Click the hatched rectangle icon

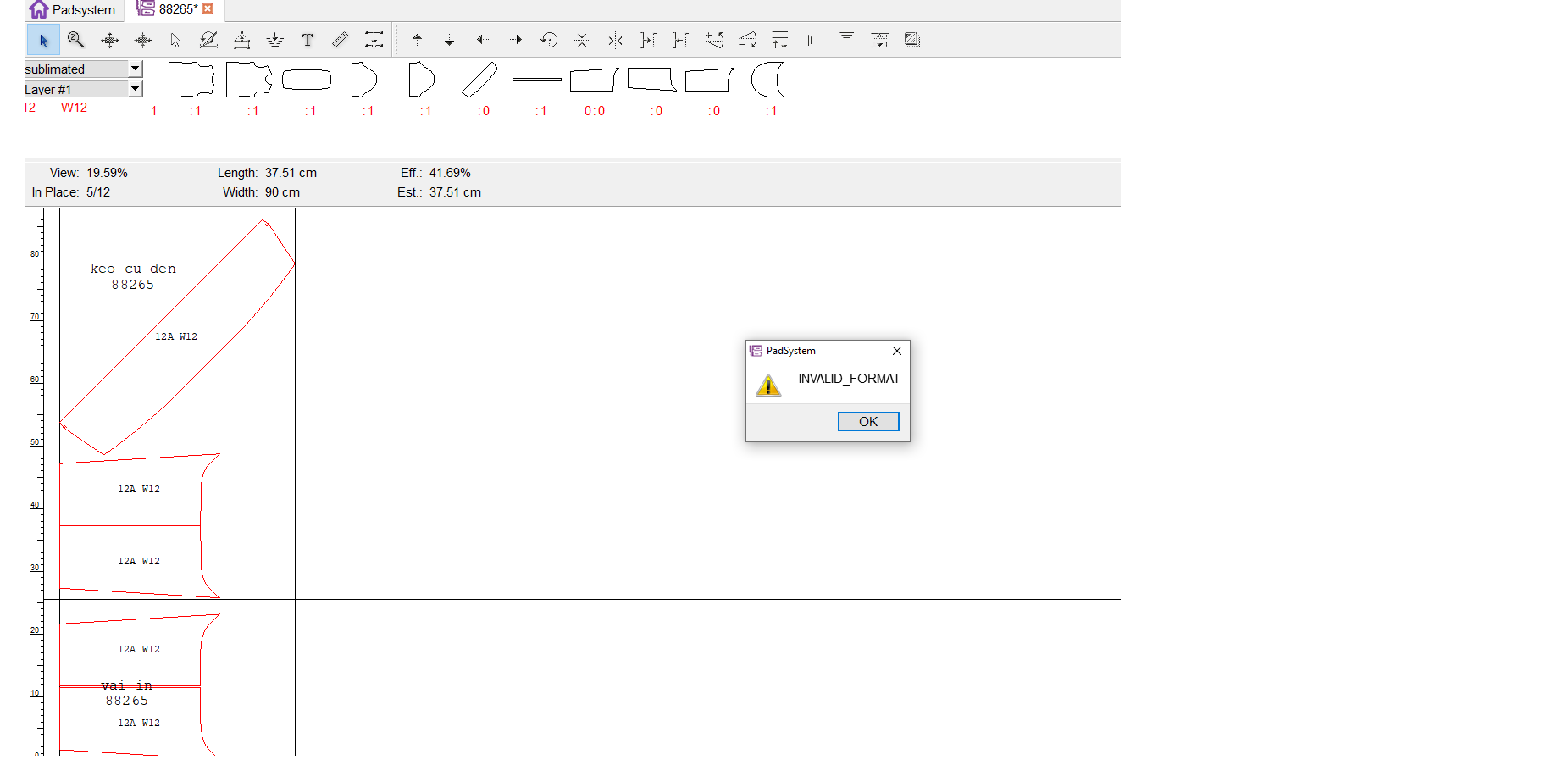pyautogui.click(x=911, y=40)
